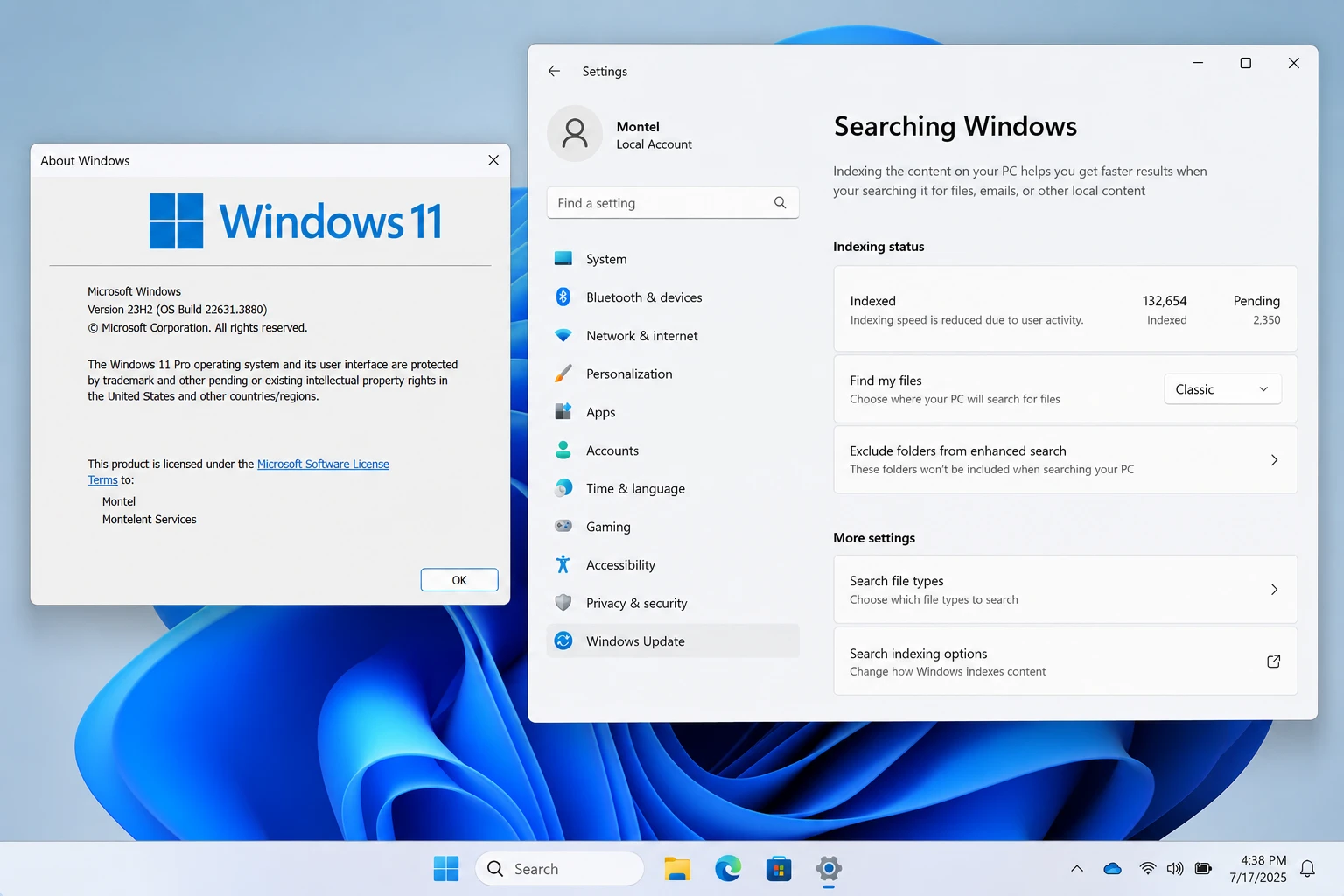
Task: Click Exclude folders from enhanced search title
Action: tap(957, 451)
